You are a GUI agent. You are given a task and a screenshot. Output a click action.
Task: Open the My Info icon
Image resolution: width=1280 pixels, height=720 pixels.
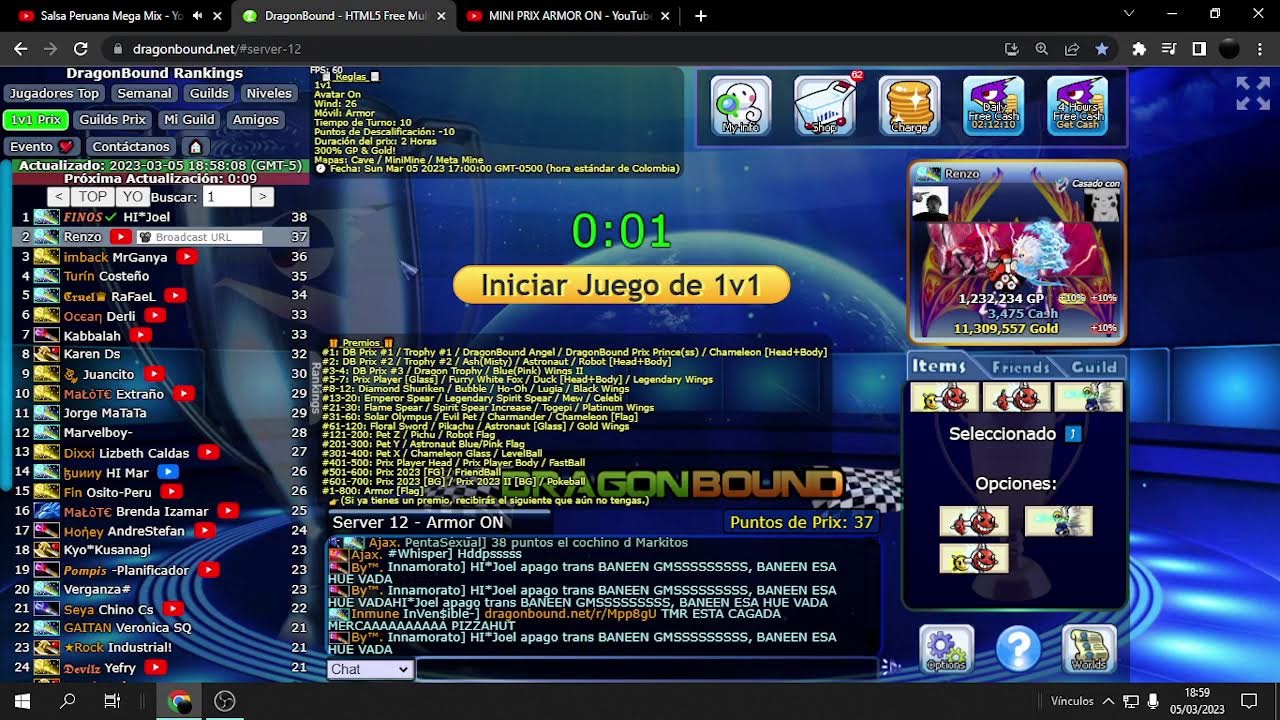click(741, 106)
